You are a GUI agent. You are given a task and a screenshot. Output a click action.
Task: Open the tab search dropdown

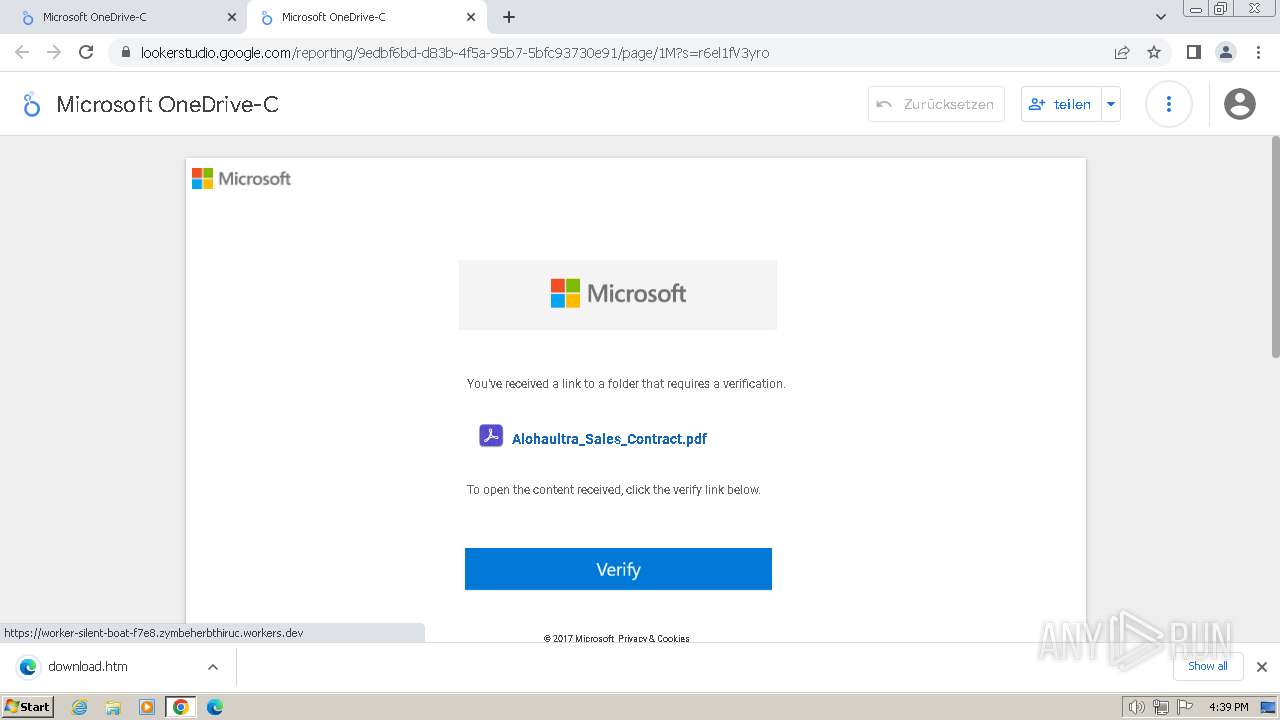coord(1161,17)
